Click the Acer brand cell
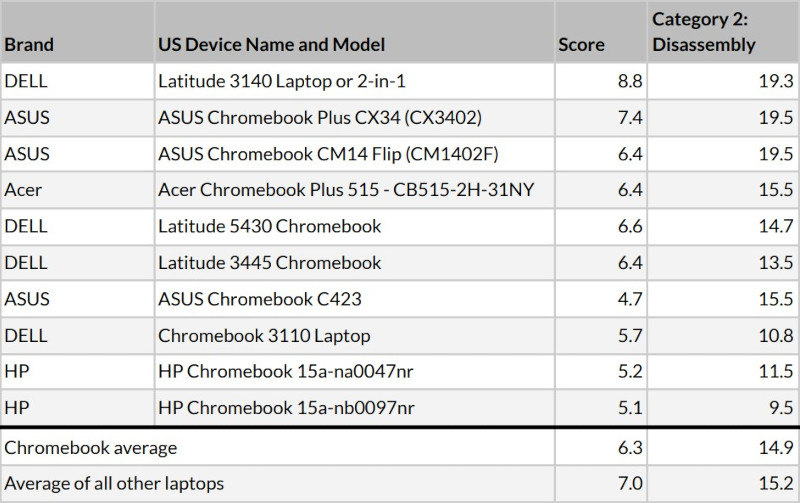 coord(24,189)
